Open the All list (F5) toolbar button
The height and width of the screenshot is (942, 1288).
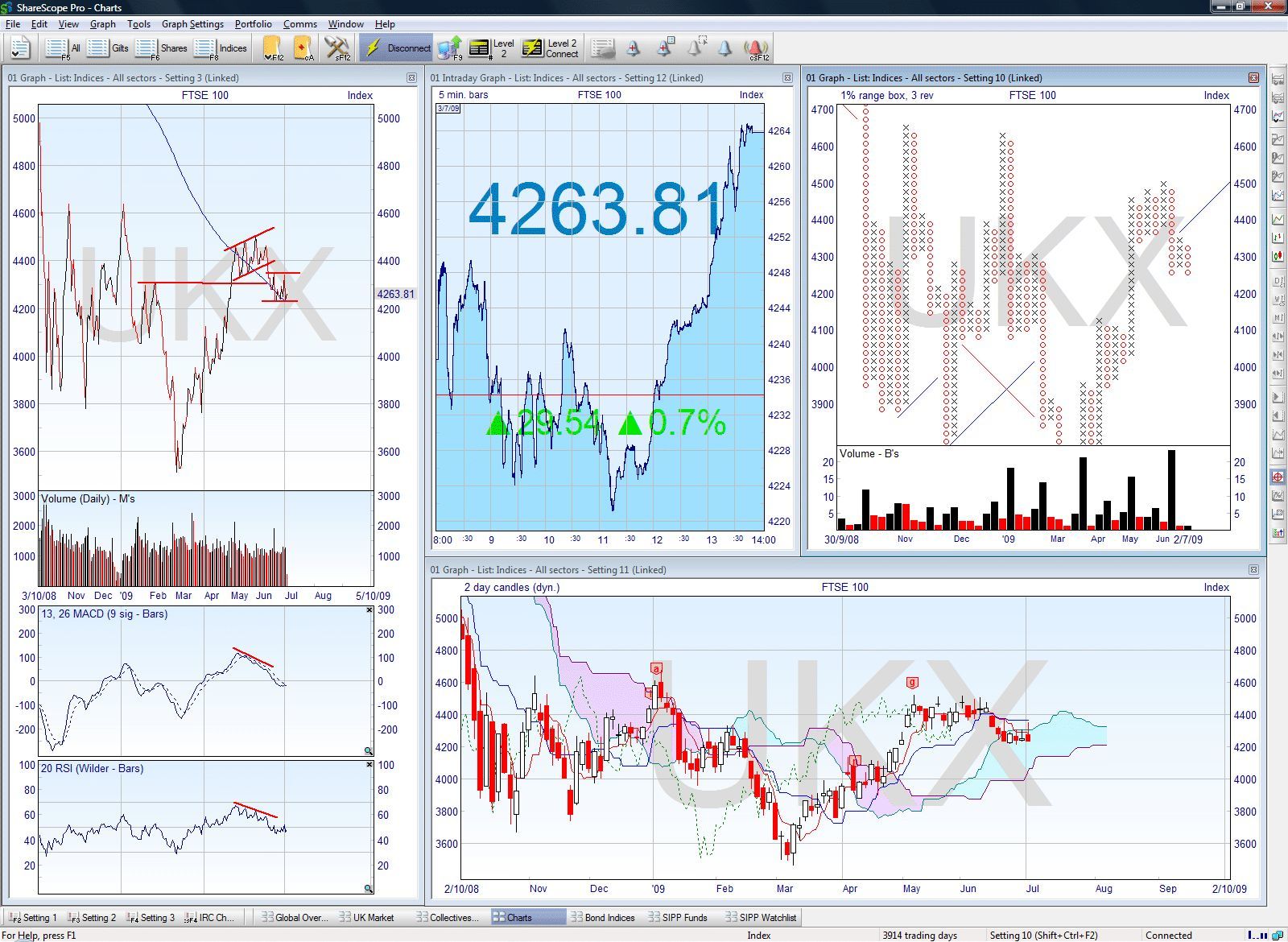point(62,48)
